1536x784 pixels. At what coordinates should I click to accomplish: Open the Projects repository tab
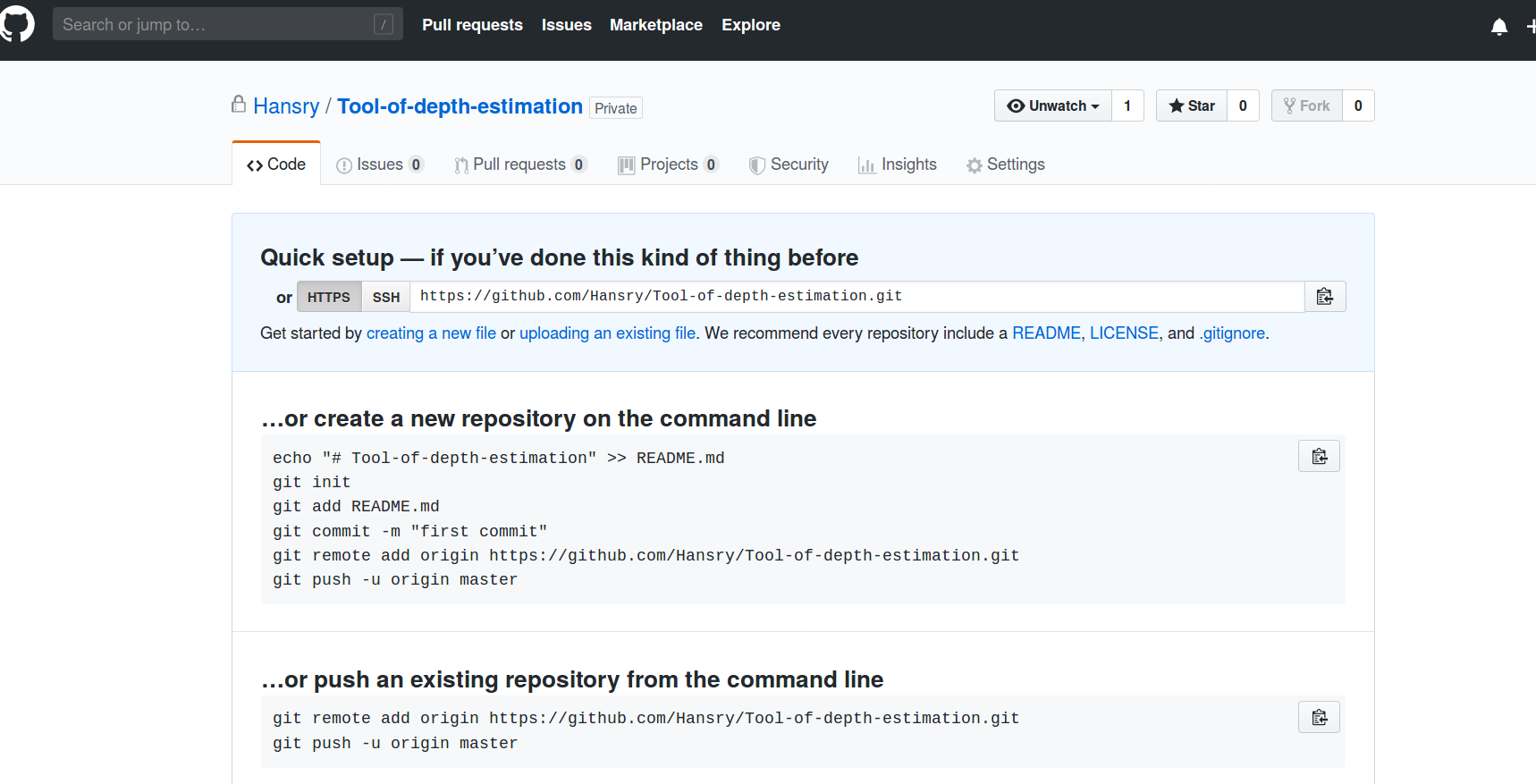668,164
